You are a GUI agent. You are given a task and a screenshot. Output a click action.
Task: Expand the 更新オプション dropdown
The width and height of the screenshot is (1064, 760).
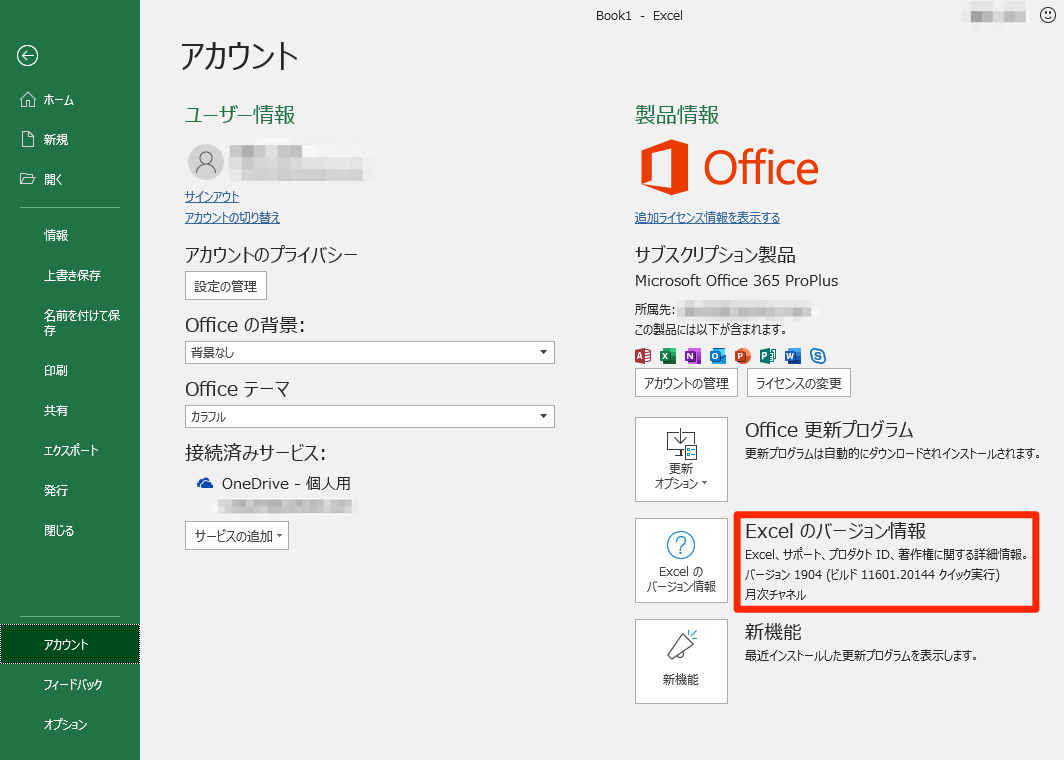(681, 459)
